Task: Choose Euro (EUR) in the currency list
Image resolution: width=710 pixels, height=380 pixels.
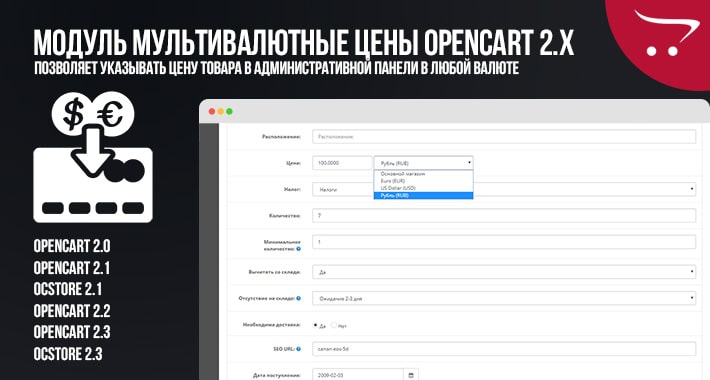Action: tap(423, 181)
